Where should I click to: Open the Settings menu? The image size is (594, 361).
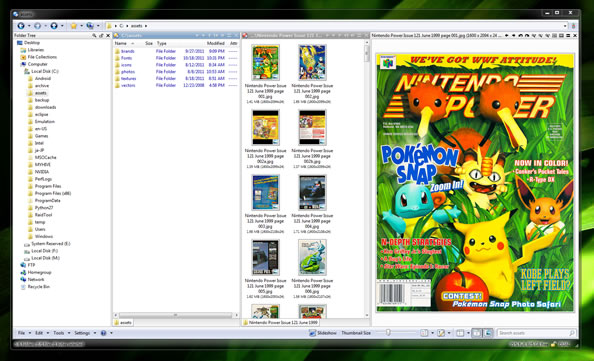(x=82, y=333)
